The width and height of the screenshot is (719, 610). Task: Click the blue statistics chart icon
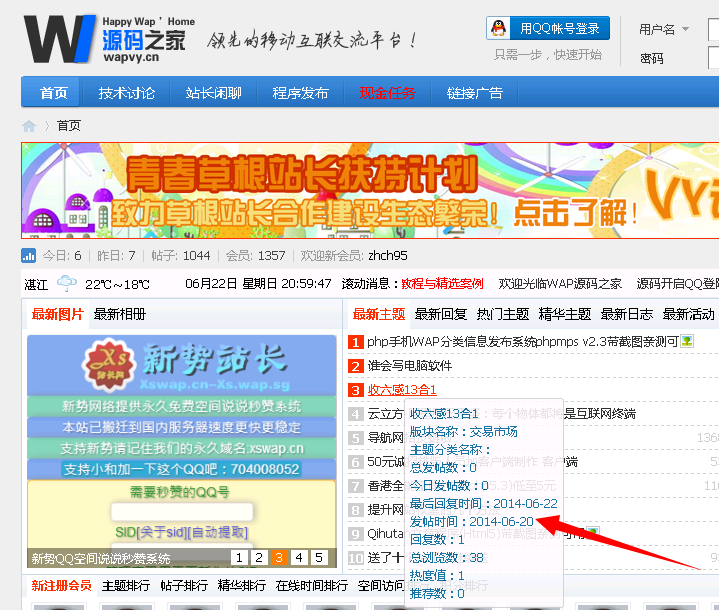tap(28, 255)
